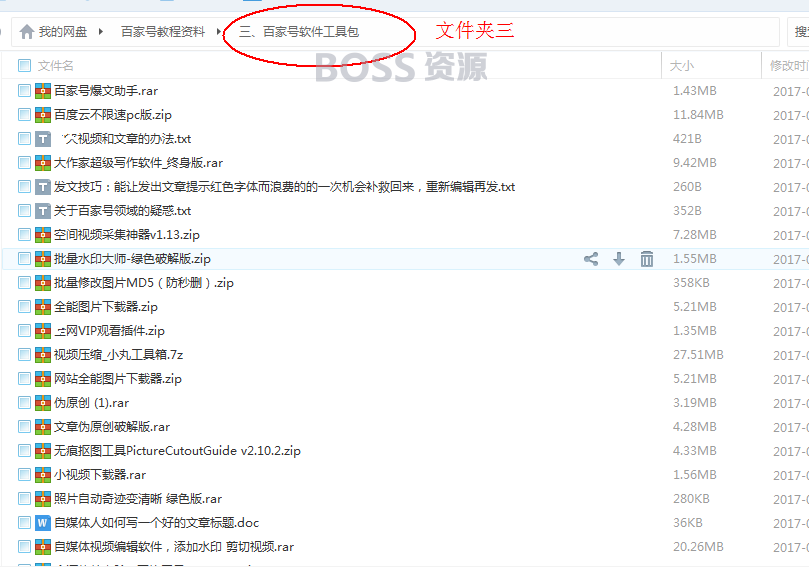
Task: Click archive icon of PictureCutoutGuide v2.10.2.zip
Action: 43,450
